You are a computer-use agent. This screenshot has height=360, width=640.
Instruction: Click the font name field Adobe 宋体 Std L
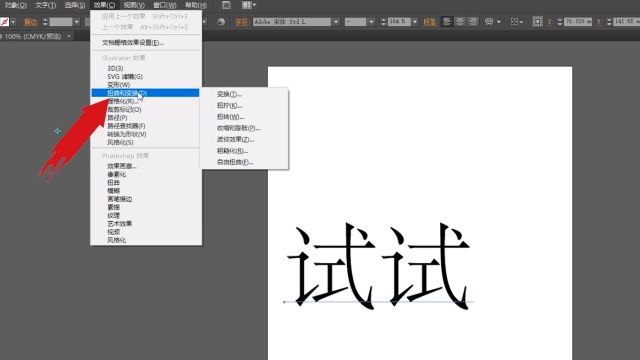292,22
